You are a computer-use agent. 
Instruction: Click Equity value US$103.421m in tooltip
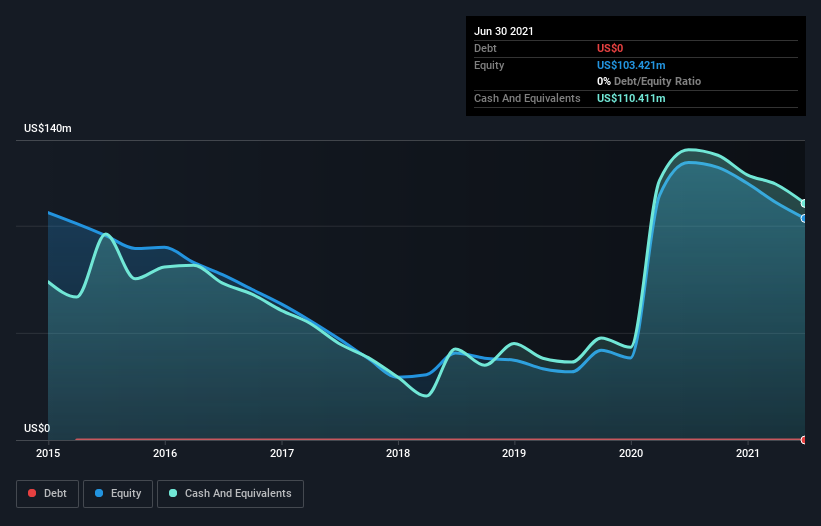(x=631, y=65)
